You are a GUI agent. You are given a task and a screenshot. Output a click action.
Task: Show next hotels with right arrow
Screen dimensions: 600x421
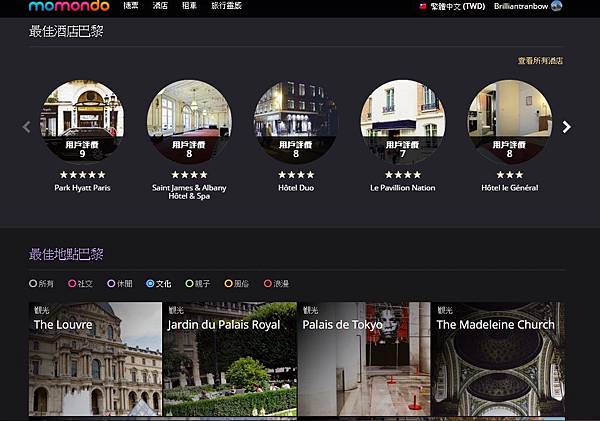[x=567, y=127]
